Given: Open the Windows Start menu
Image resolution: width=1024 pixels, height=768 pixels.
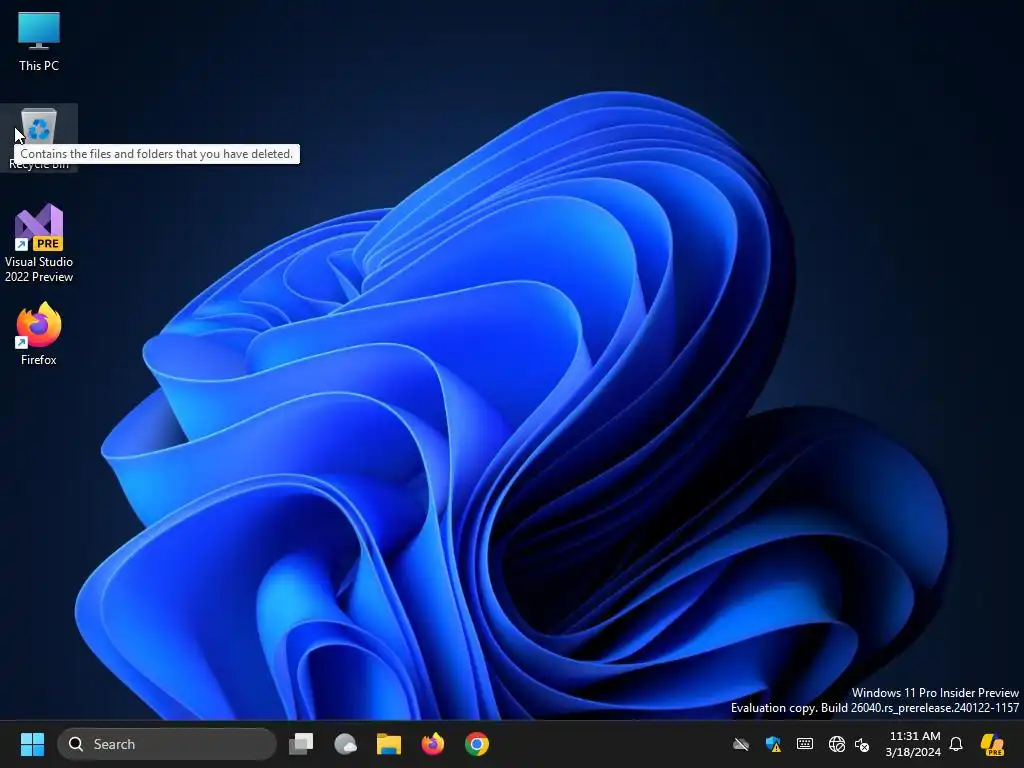Looking at the screenshot, I should tap(32, 744).
